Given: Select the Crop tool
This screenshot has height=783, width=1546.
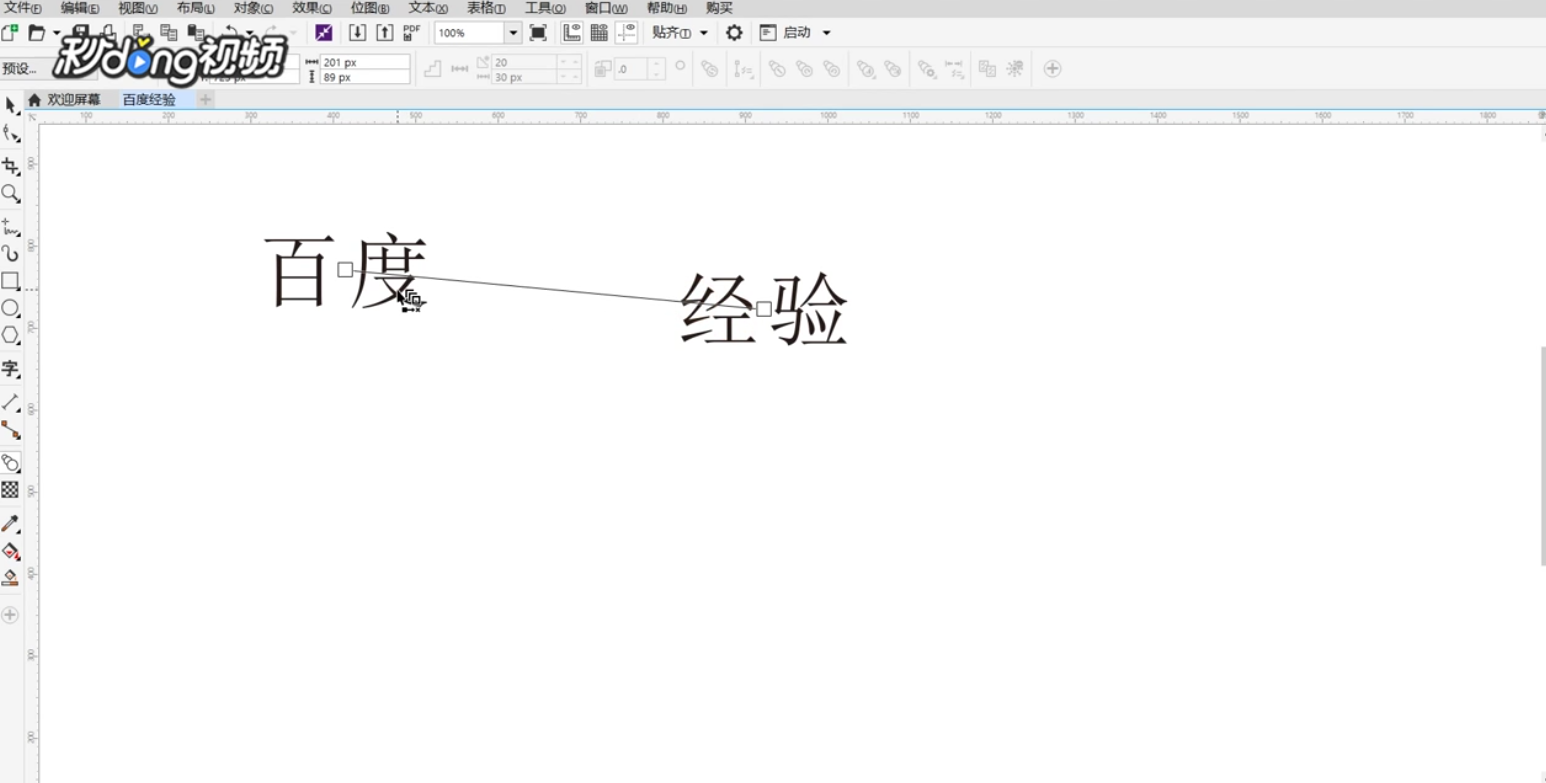Looking at the screenshot, I should [10, 166].
